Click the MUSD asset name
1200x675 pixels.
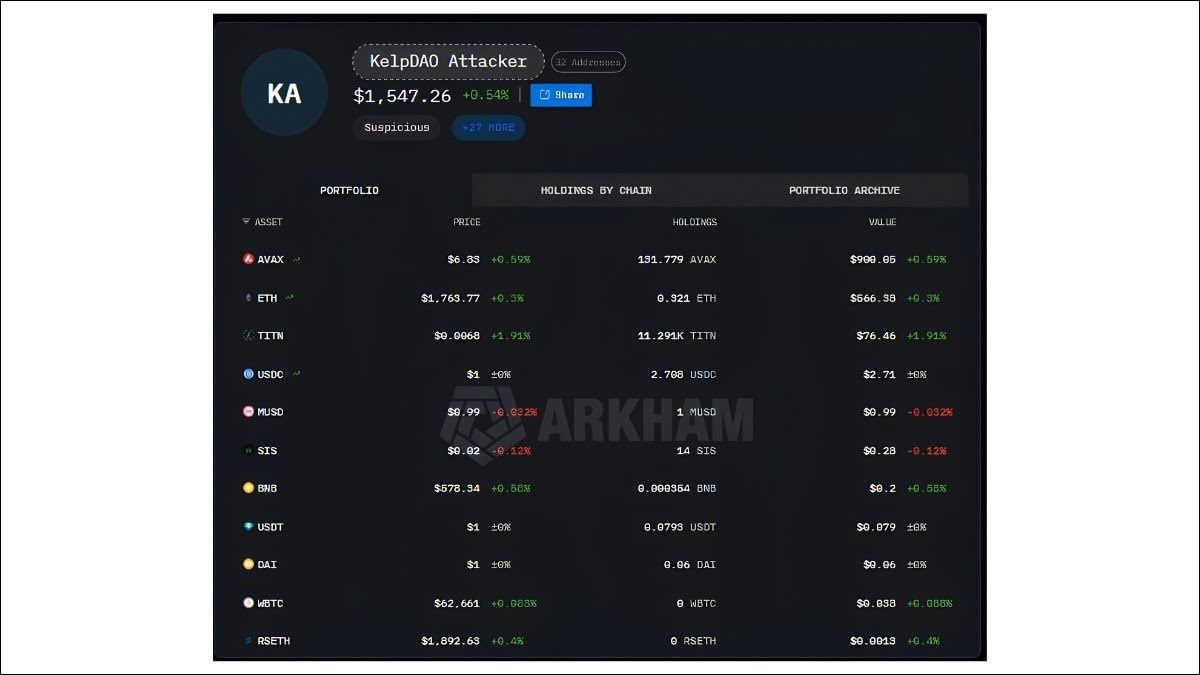pyautogui.click(x=271, y=412)
